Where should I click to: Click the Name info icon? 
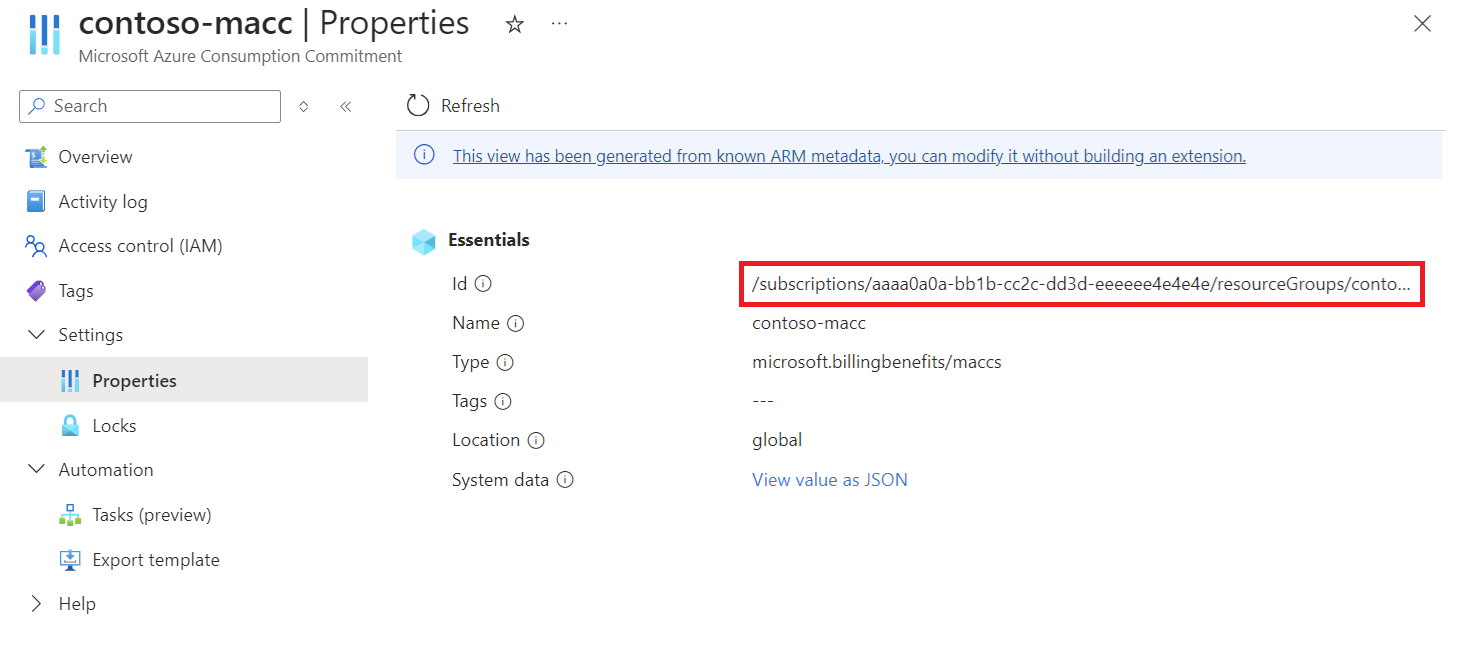(516, 323)
